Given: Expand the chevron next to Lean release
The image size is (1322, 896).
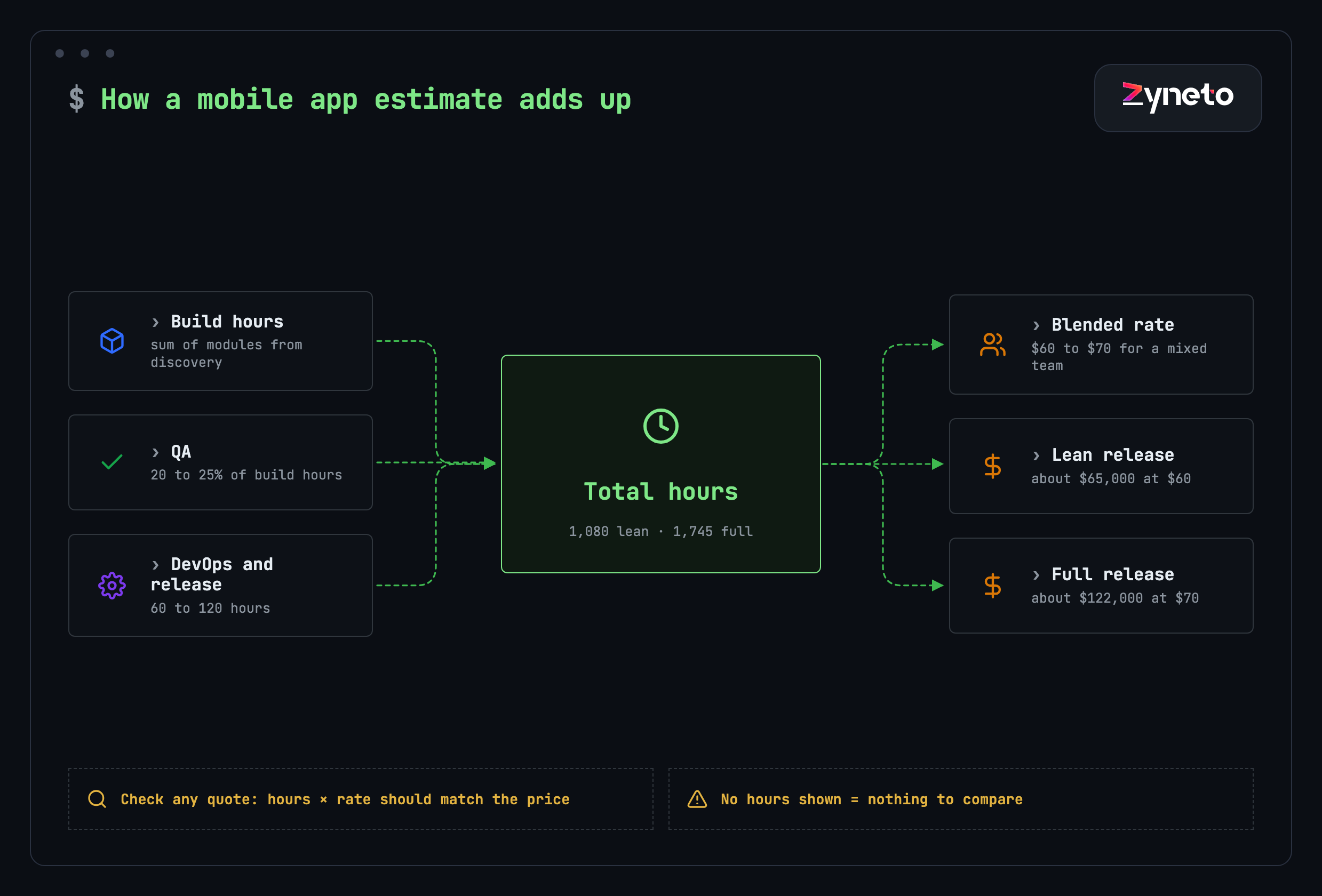Looking at the screenshot, I should click(x=1036, y=456).
